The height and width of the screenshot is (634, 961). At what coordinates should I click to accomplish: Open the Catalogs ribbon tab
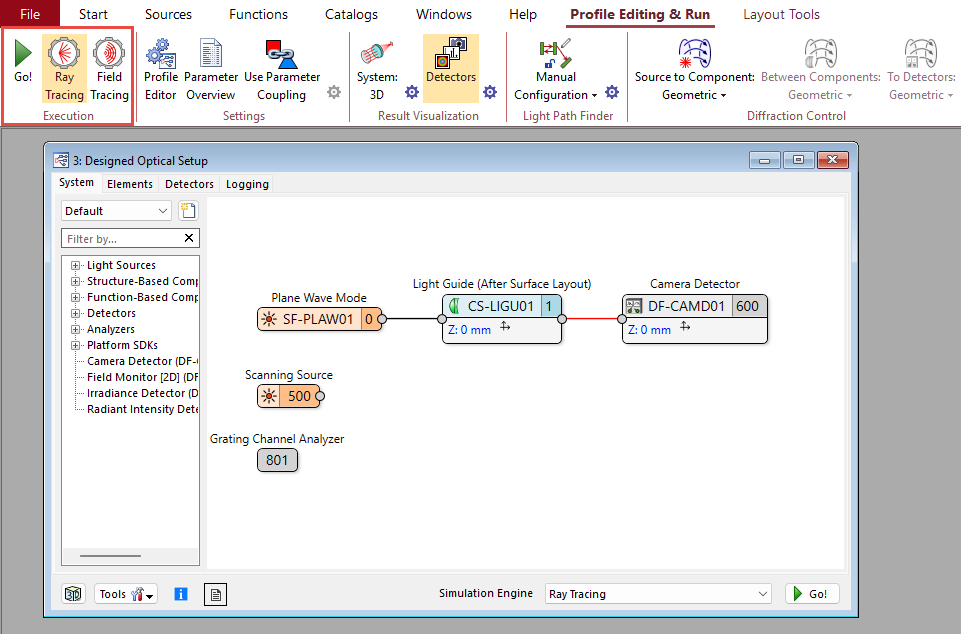pyautogui.click(x=351, y=14)
